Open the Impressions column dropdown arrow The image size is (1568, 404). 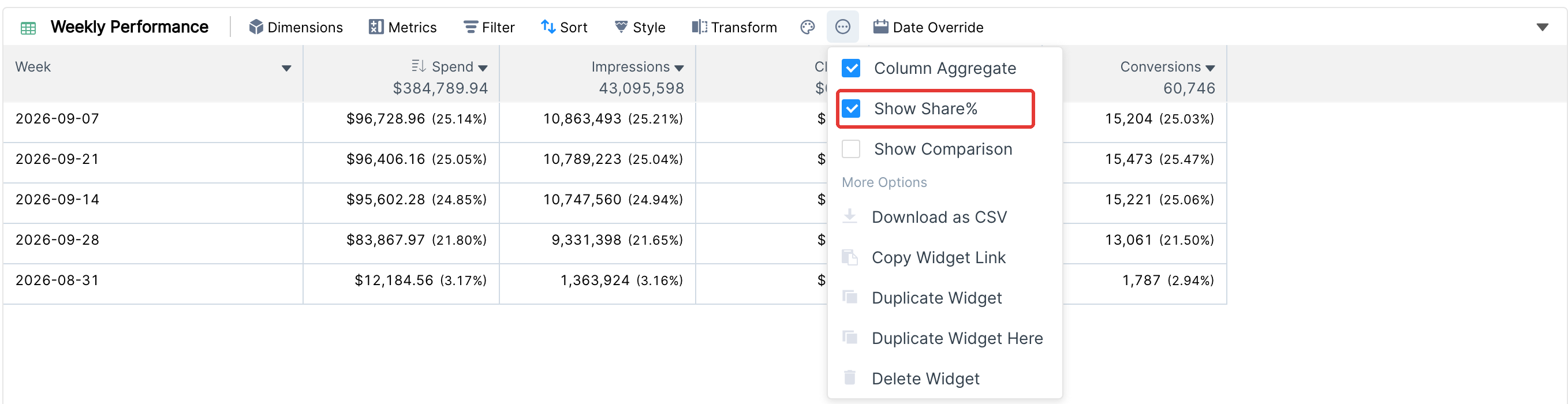click(x=679, y=68)
